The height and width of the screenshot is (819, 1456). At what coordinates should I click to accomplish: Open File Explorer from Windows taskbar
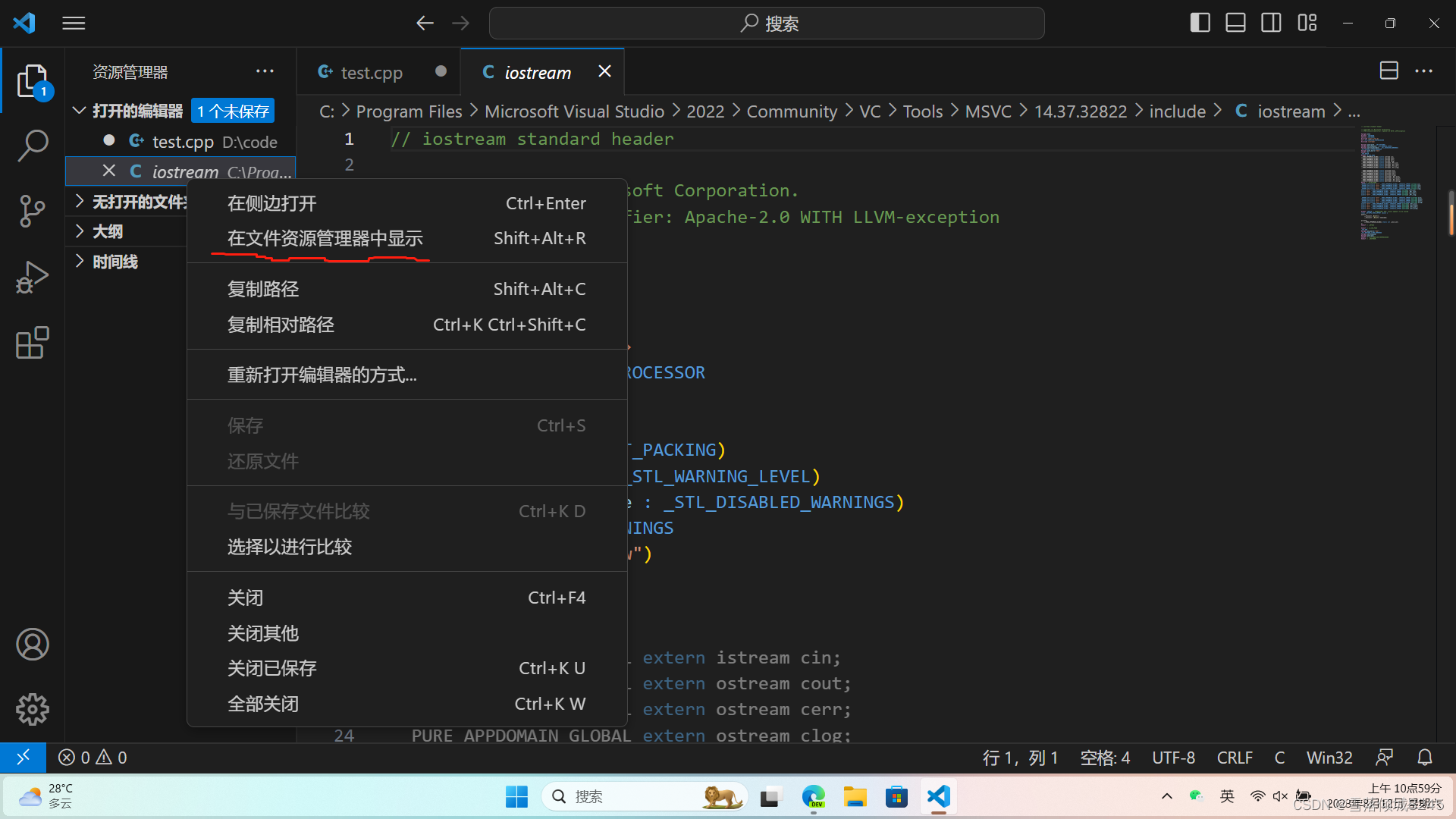(855, 796)
